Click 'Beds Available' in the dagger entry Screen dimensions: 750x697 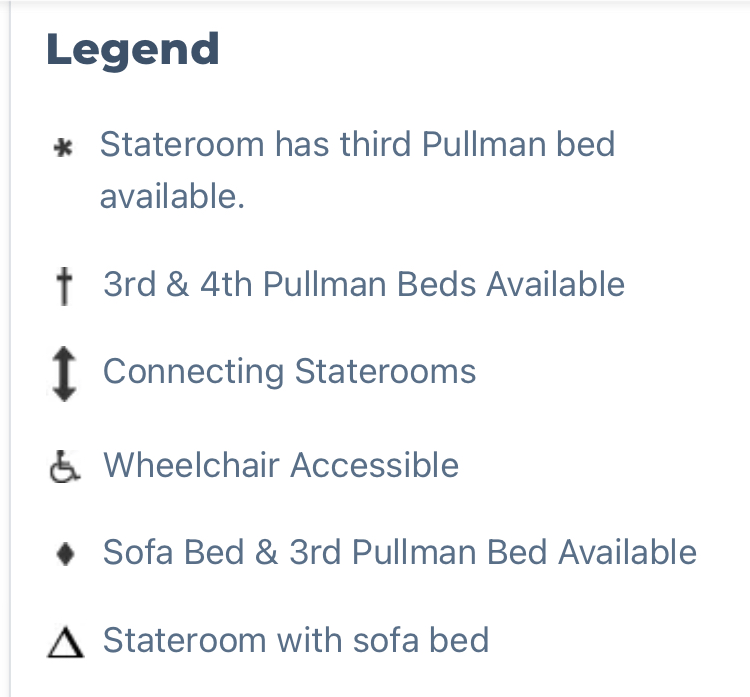[x=511, y=284]
